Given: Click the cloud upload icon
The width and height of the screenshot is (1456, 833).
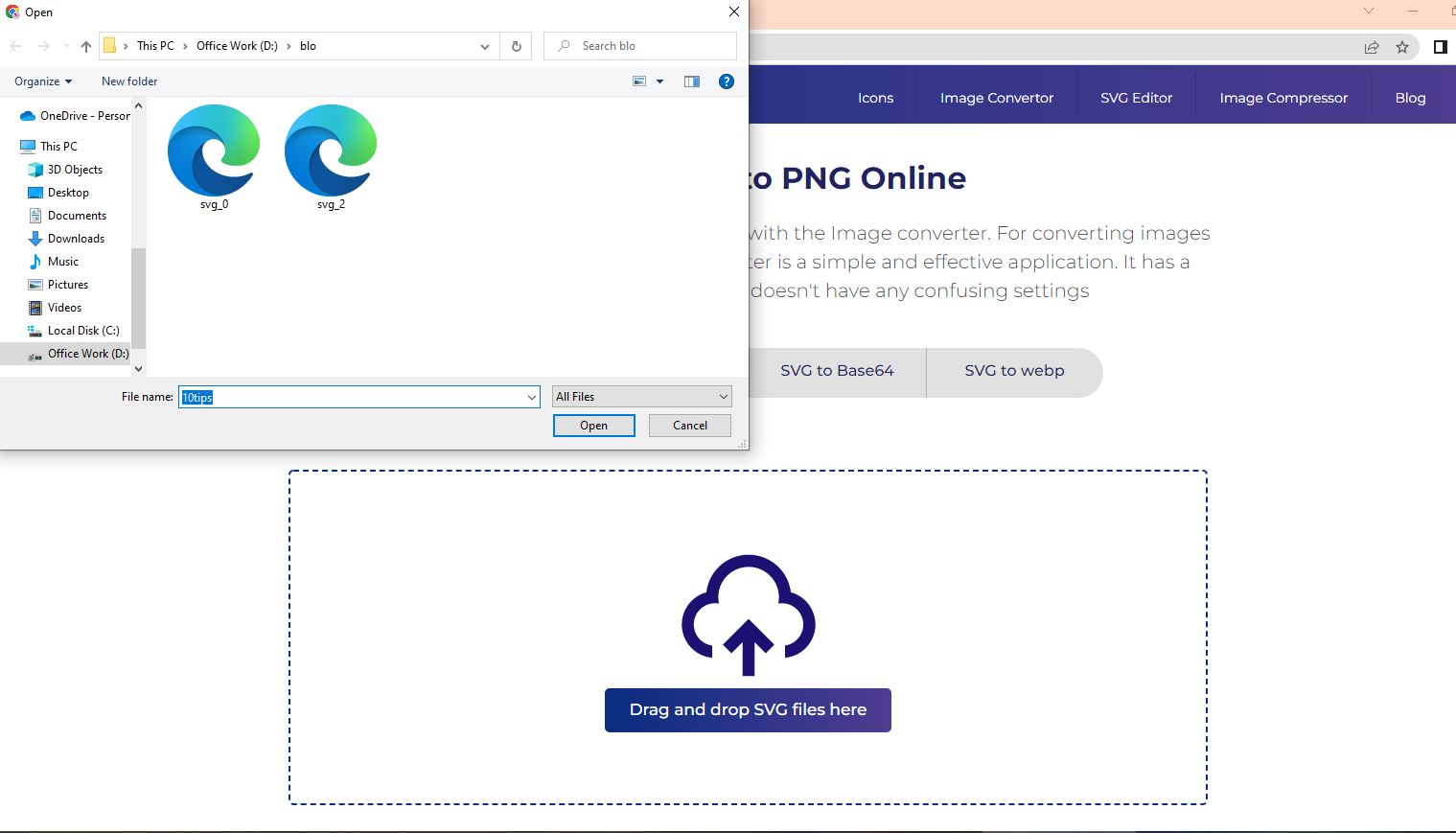Looking at the screenshot, I should pyautogui.click(x=749, y=615).
